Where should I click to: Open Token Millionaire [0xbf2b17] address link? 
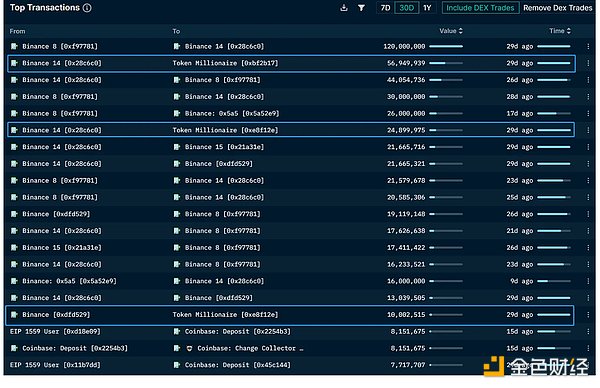(x=225, y=63)
